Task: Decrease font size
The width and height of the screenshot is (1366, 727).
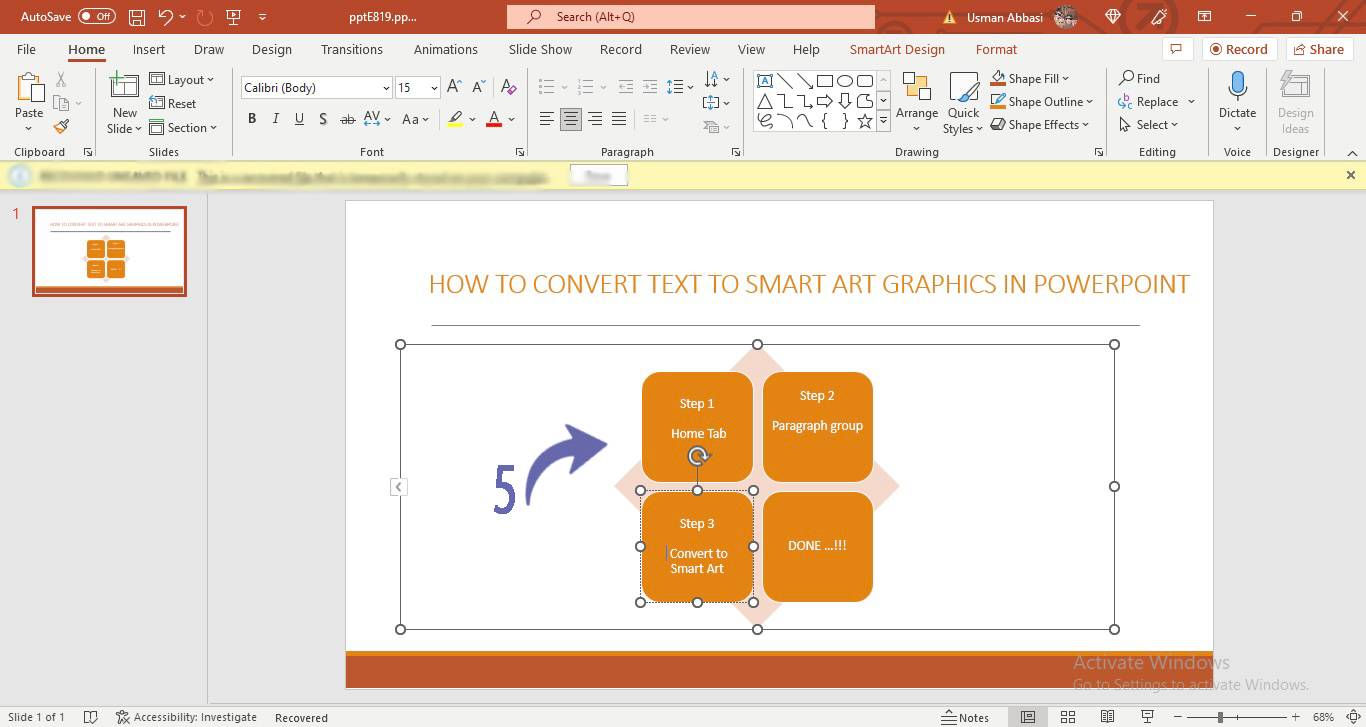Action: point(479,88)
